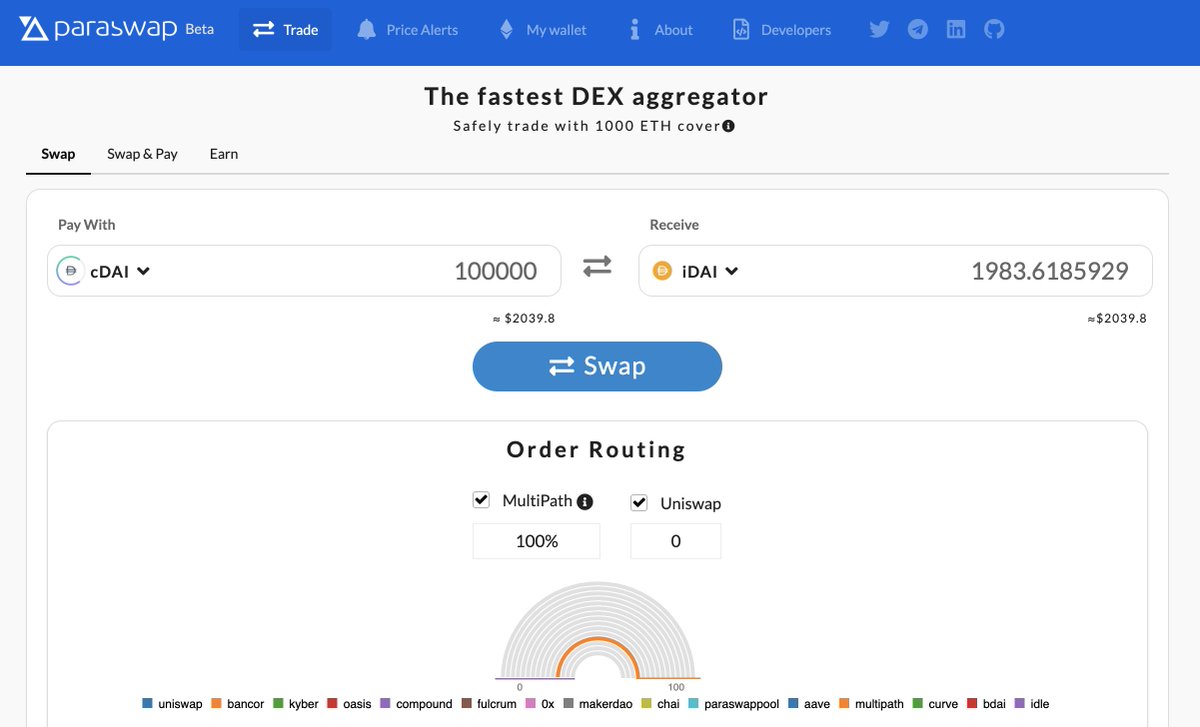The height and width of the screenshot is (727, 1200).
Task: Click the multipath legend swatch
Action: (845, 704)
